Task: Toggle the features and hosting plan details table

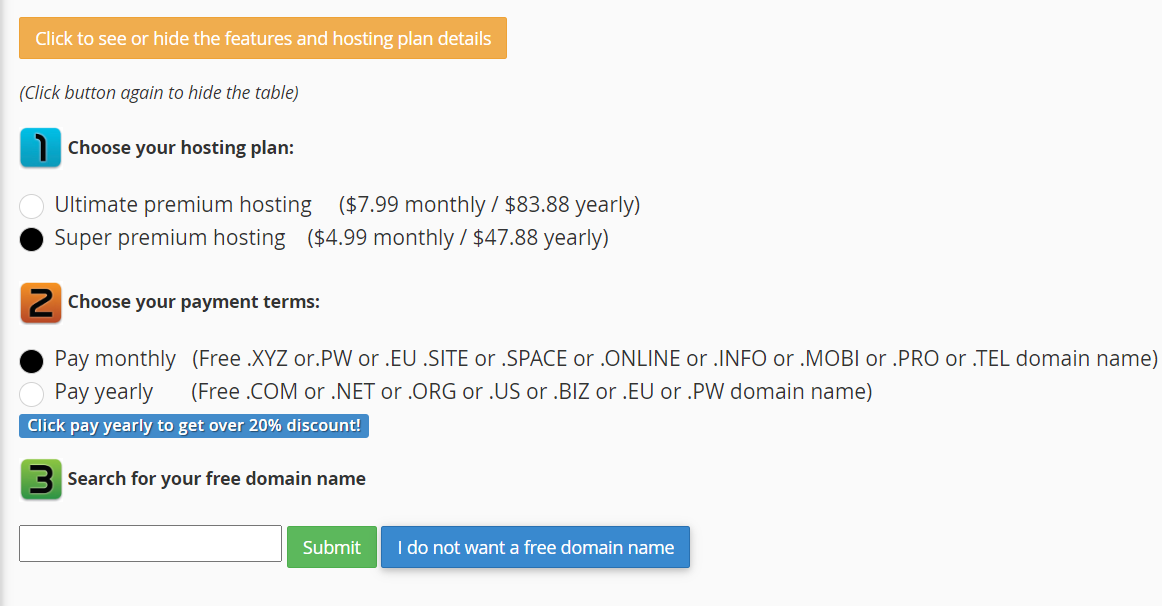Action: click(263, 39)
